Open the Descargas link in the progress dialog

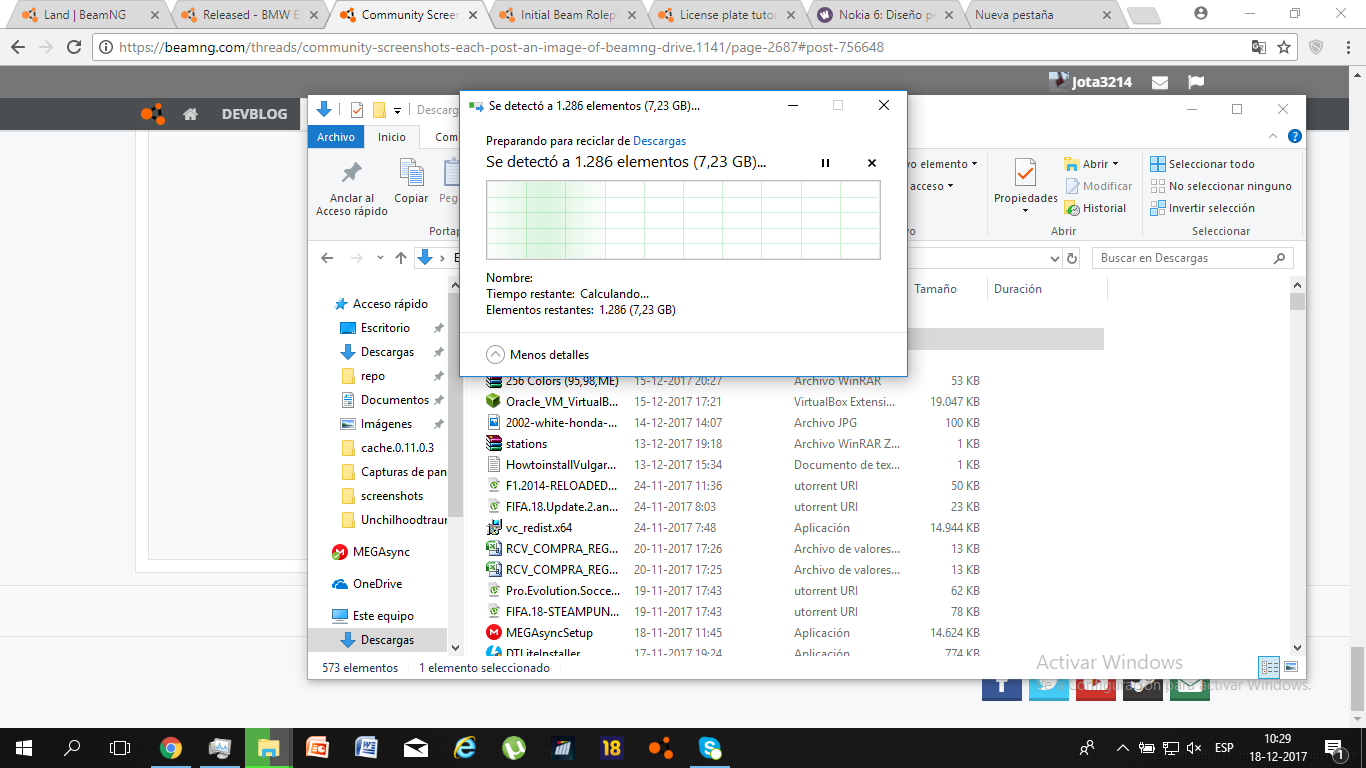(x=659, y=141)
